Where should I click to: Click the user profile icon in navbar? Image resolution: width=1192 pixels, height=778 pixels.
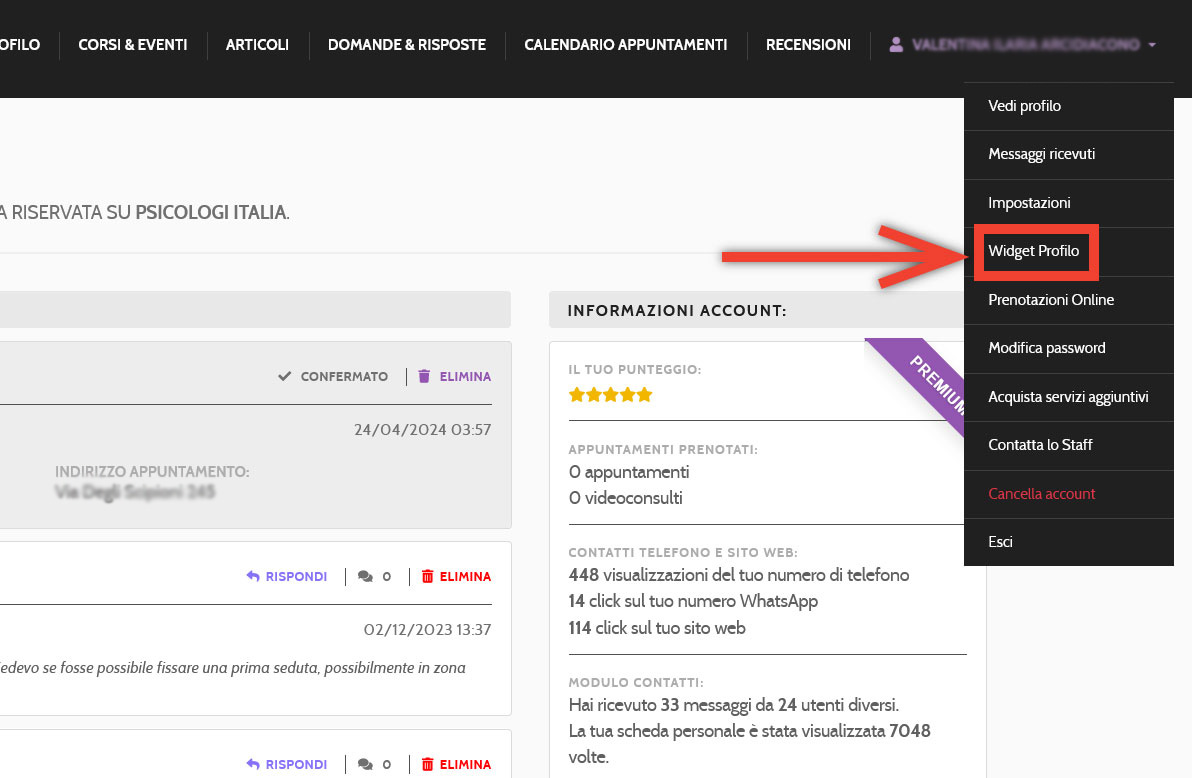(896, 45)
